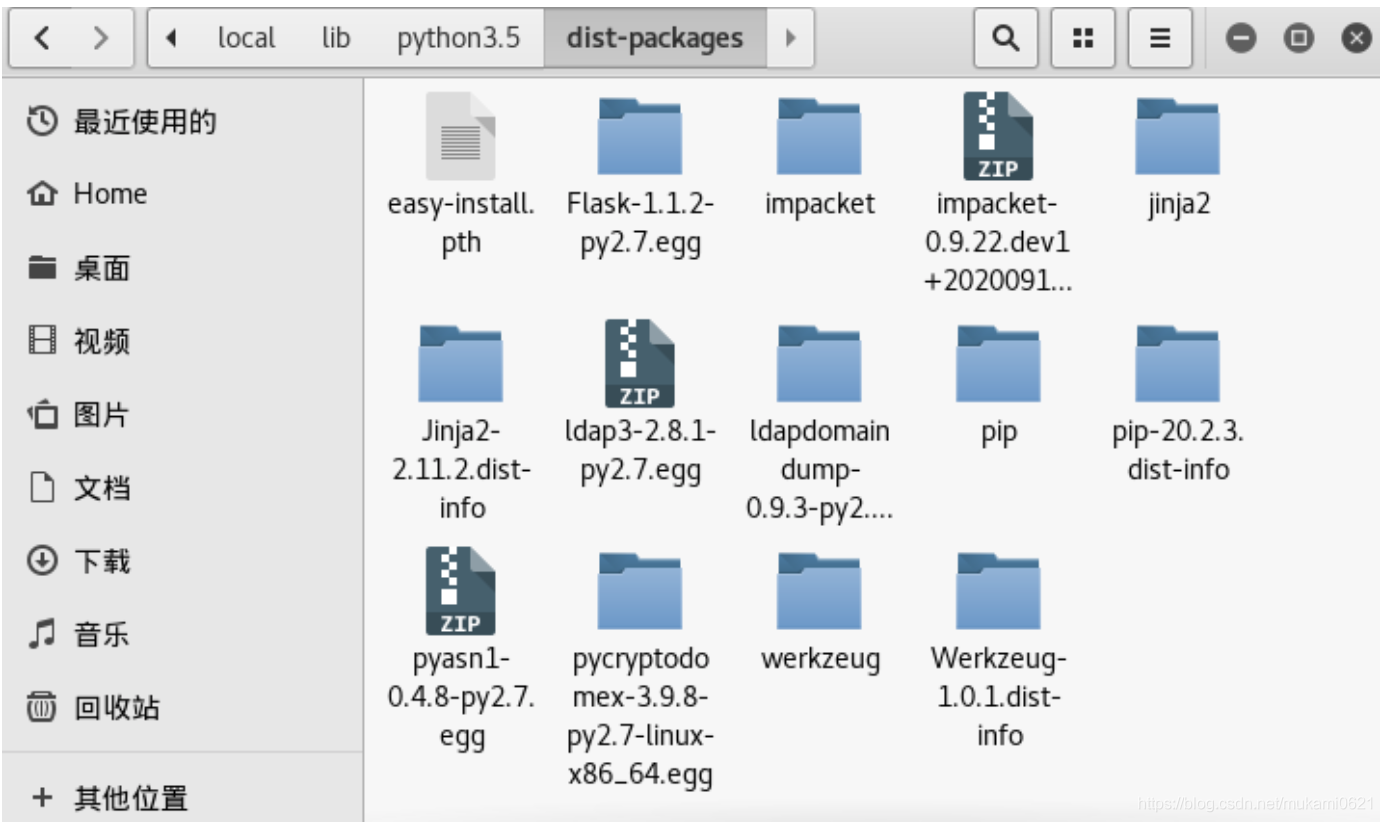Open 下载 downloads in the sidebar
1382x822 pixels.
tap(182, 561)
